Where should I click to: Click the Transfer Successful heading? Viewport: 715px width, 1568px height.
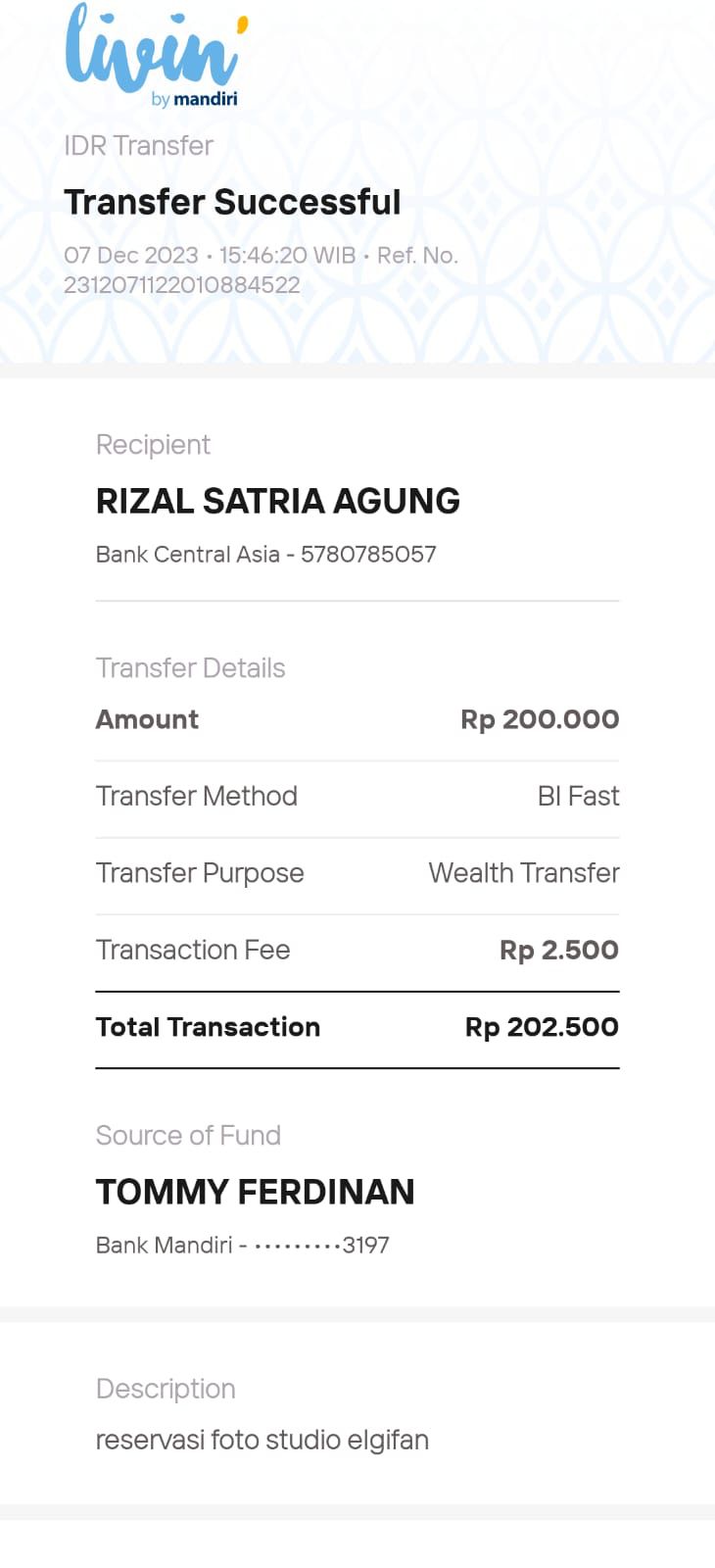(232, 202)
